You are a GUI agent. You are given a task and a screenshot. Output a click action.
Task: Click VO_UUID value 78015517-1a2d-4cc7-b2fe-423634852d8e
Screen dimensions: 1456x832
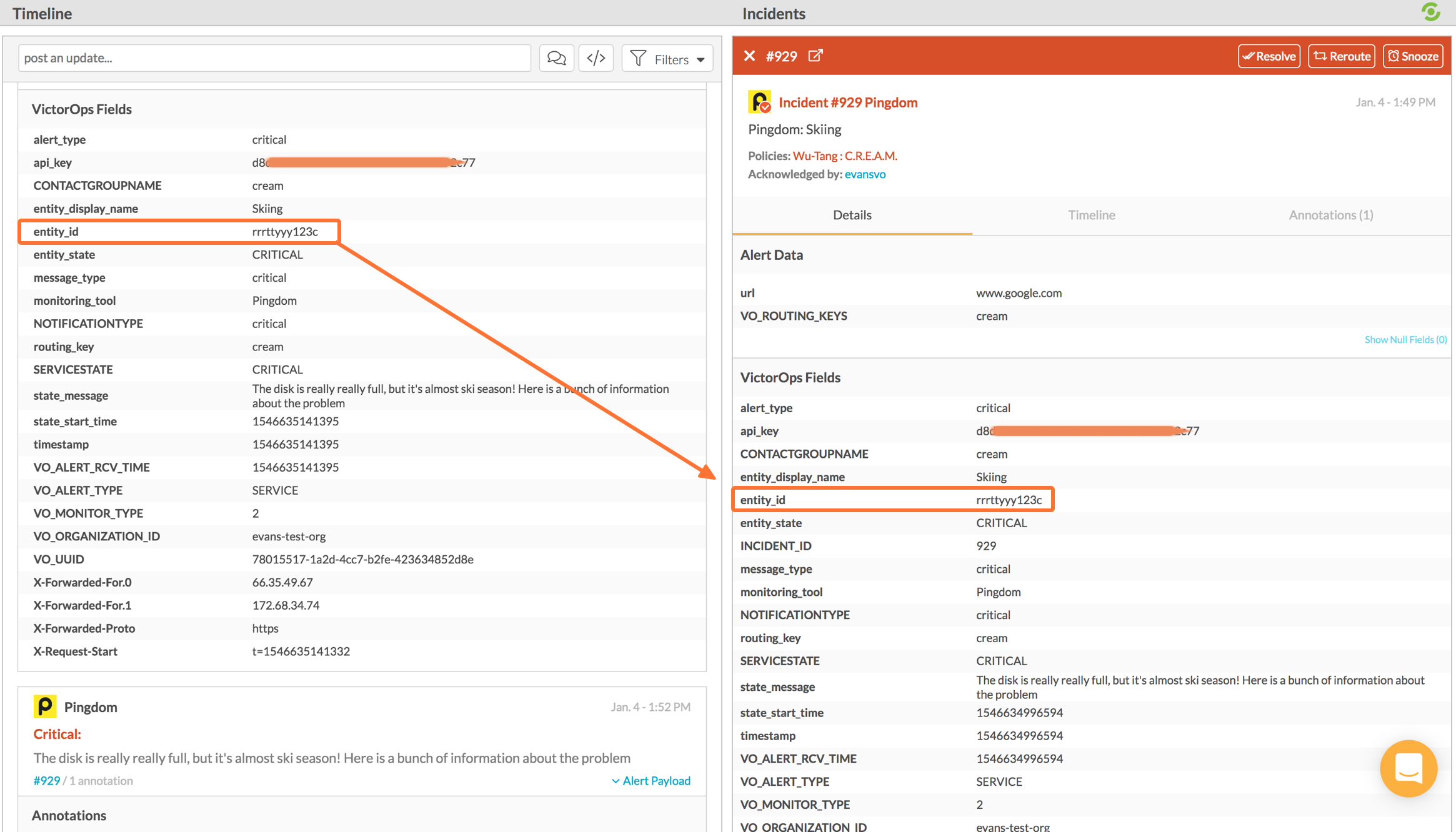pyautogui.click(x=362, y=559)
